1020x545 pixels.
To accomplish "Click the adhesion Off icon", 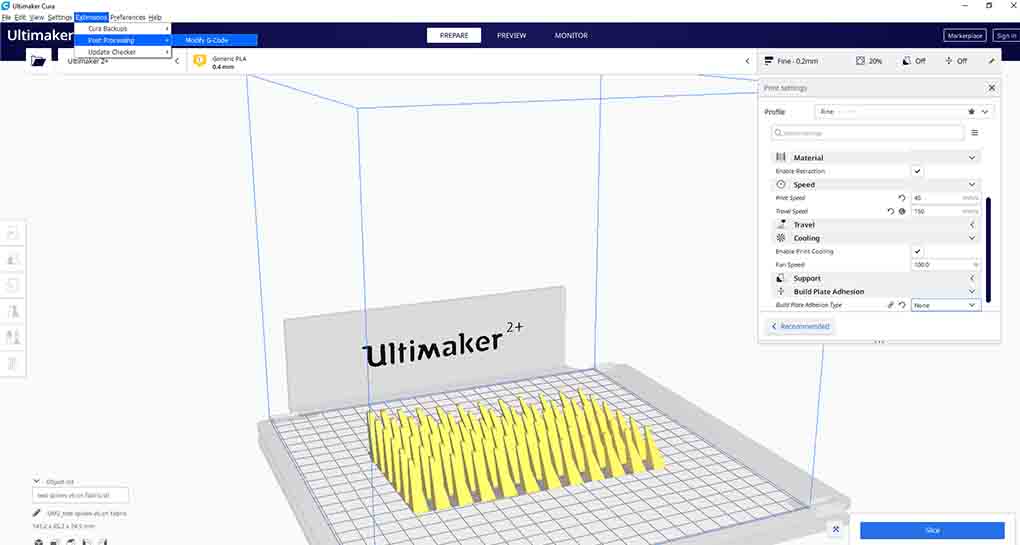I will (948, 60).
